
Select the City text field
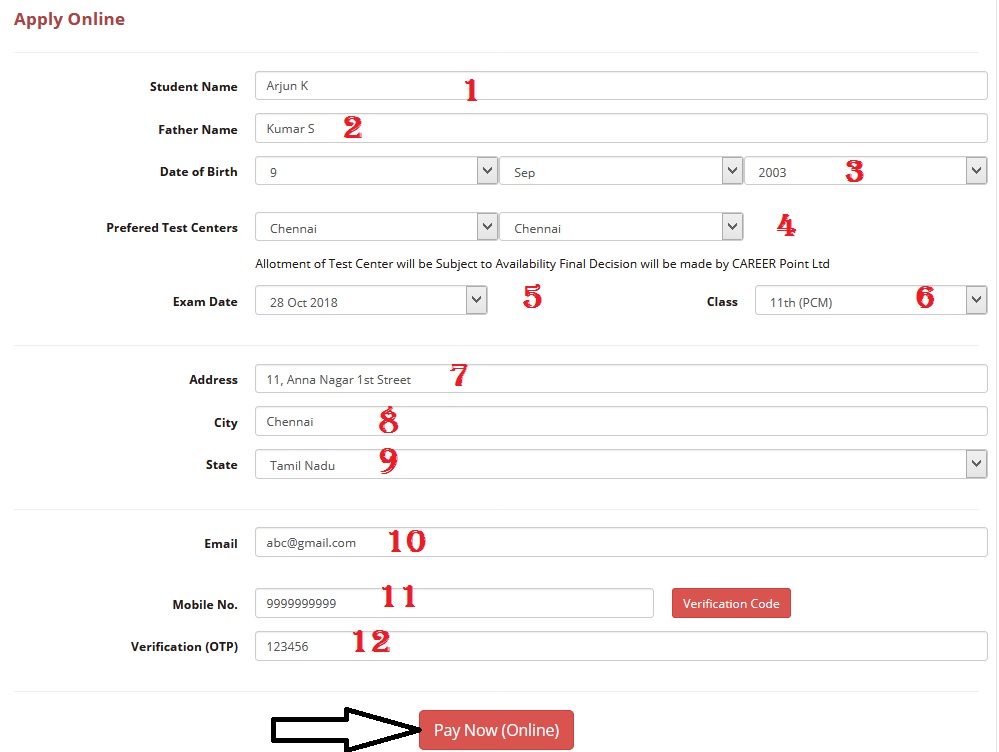click(620, 422)
